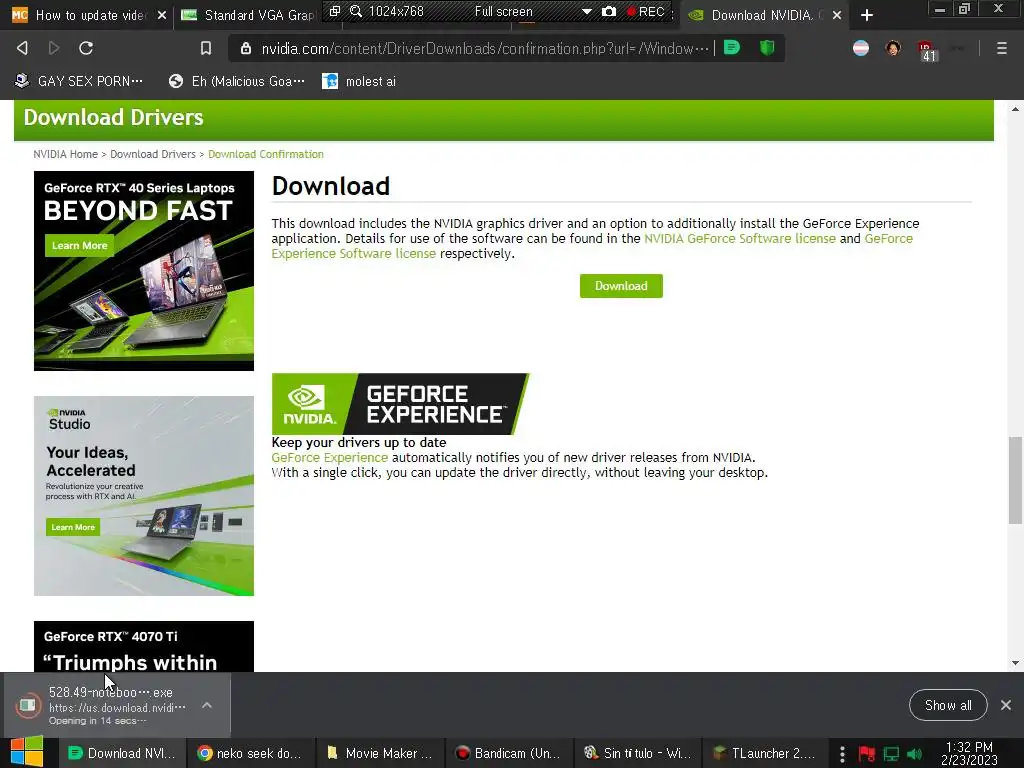Click the Bandicam window mode icon
Viewport: 1024px width, 768px height.
[x=334, y=11]
